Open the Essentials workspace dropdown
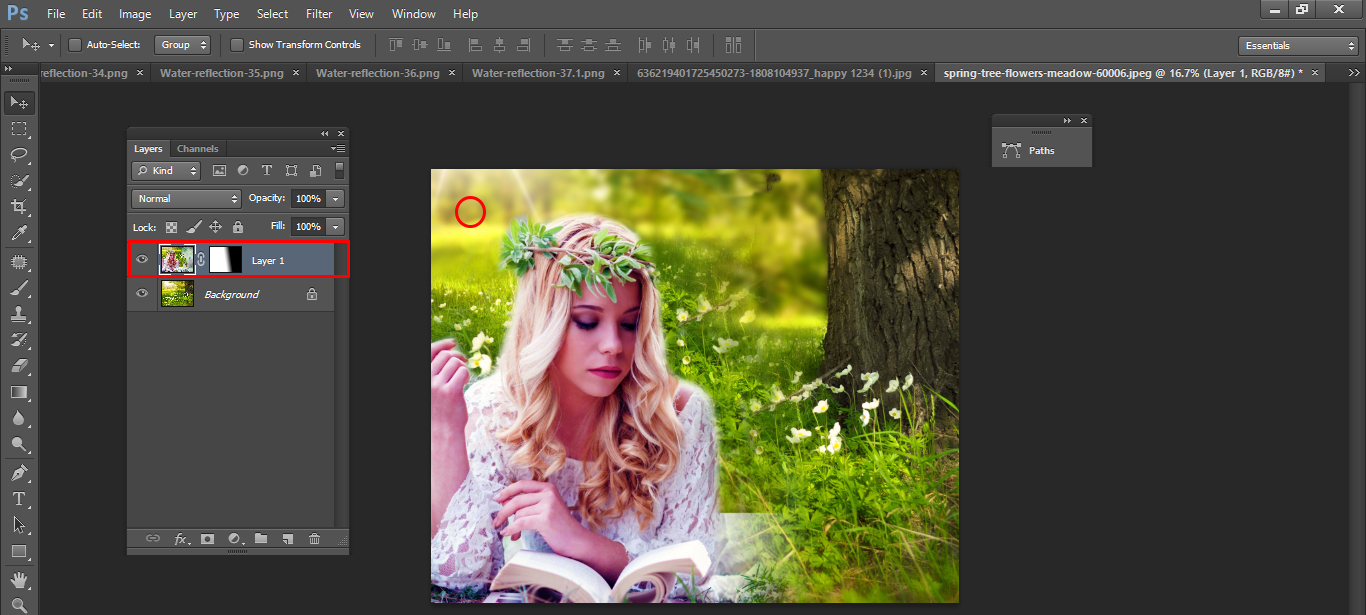The width and height of the screenshot is (1366, 615). 1297,44
